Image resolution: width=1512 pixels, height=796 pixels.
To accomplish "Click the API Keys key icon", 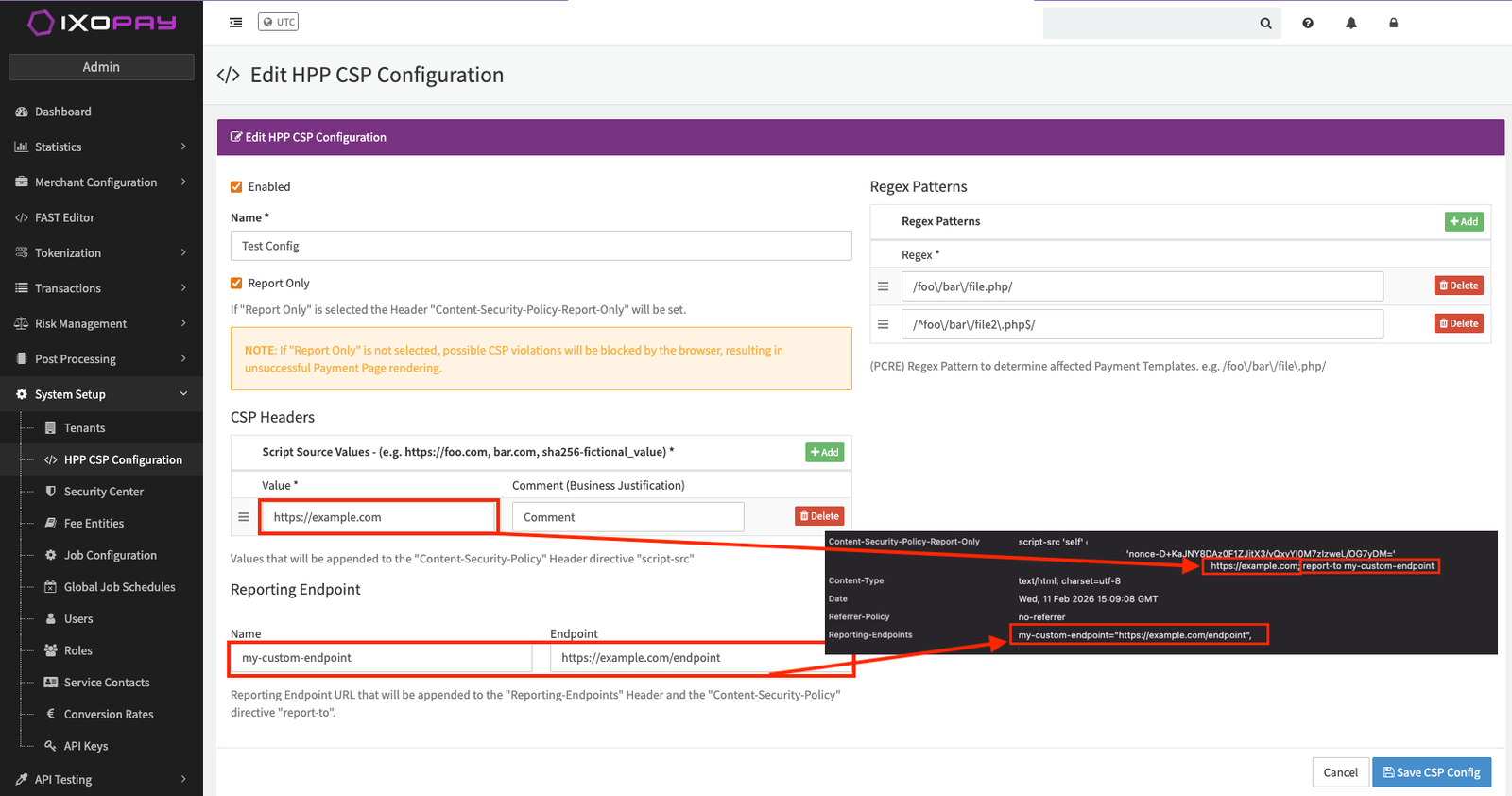I will pyautogui.click(x=51, y=746).
